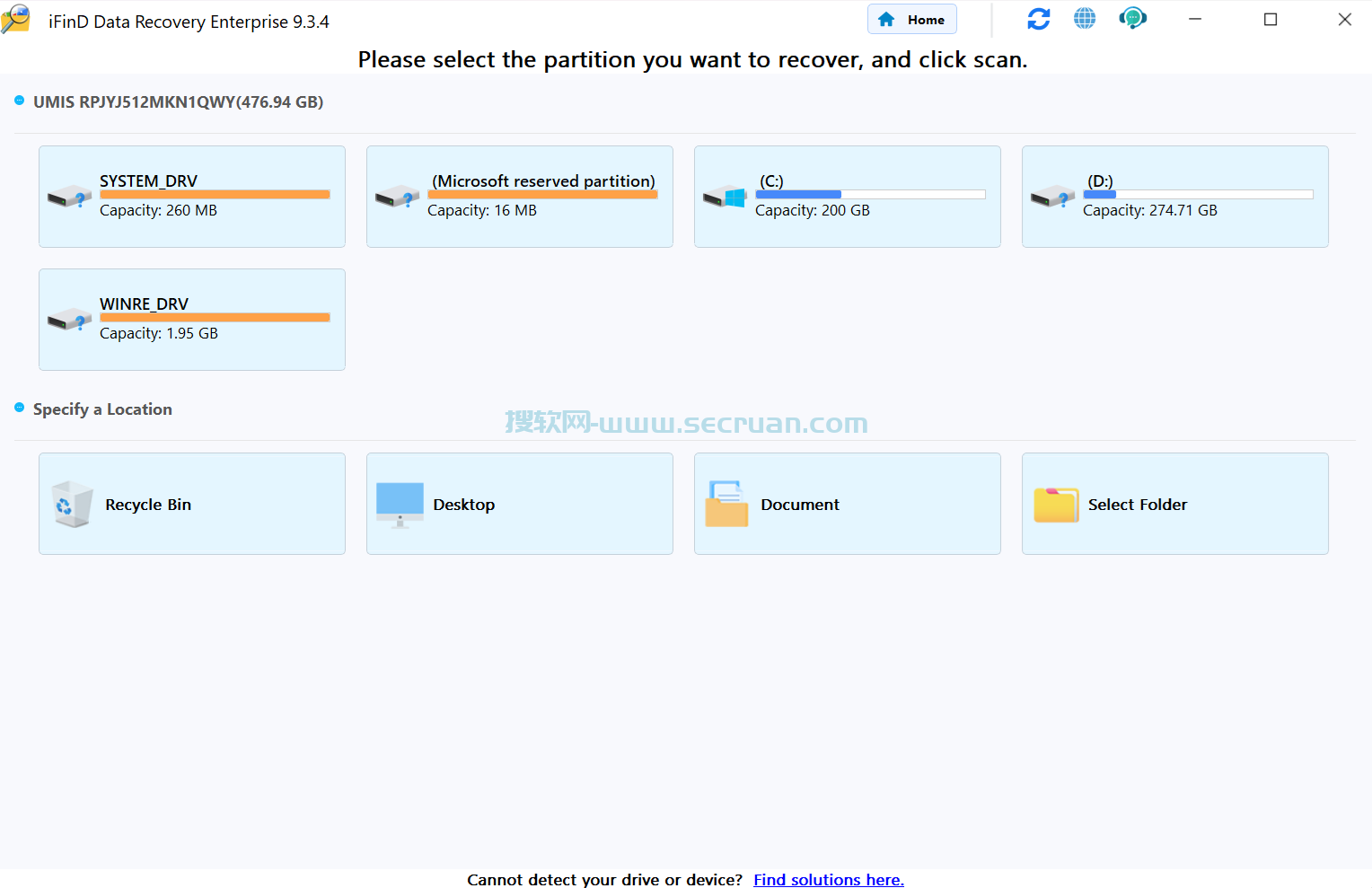Click the WINRE_DRV usage bar

[x=215, y=317]
